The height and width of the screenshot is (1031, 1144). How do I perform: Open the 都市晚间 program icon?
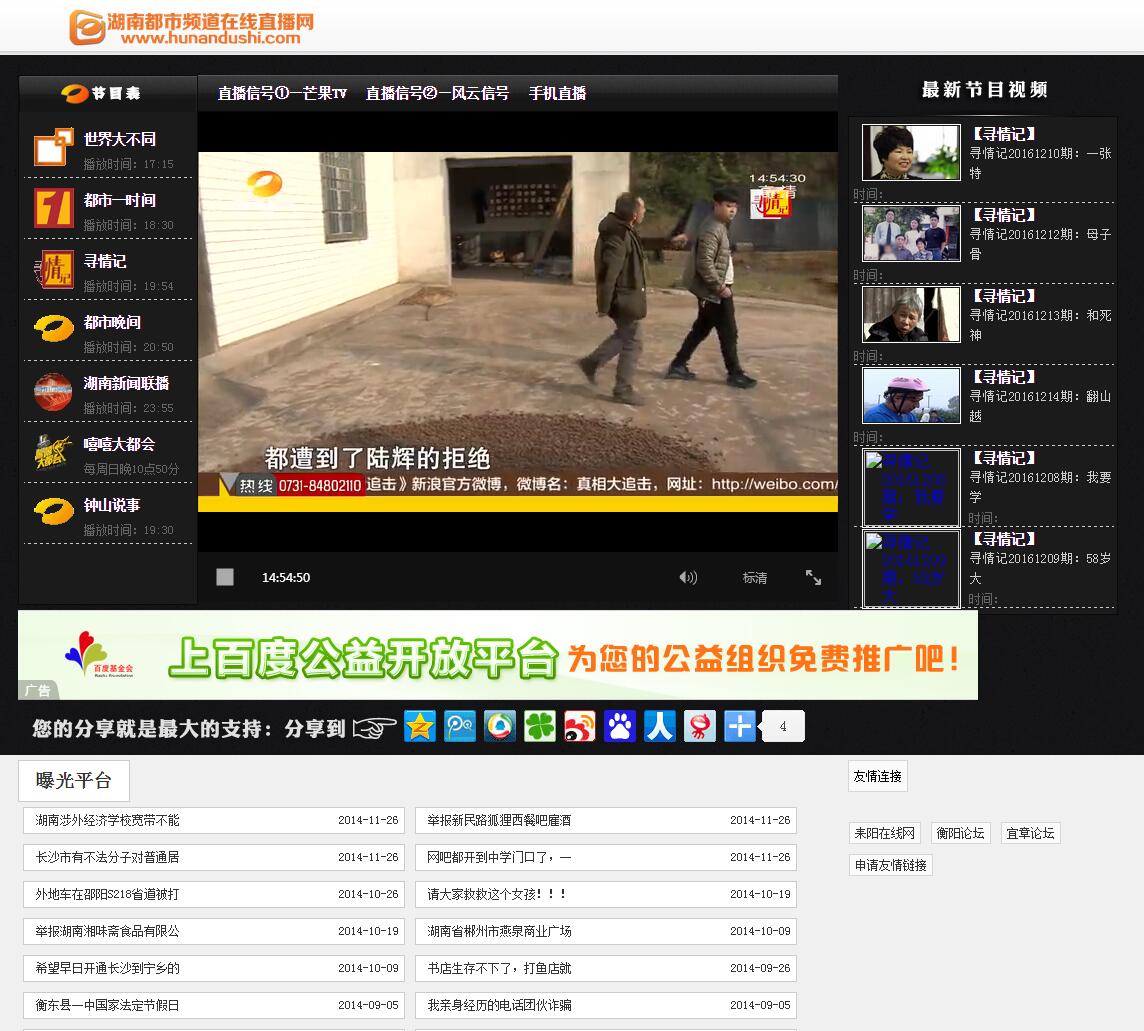[x=53, y=330]
